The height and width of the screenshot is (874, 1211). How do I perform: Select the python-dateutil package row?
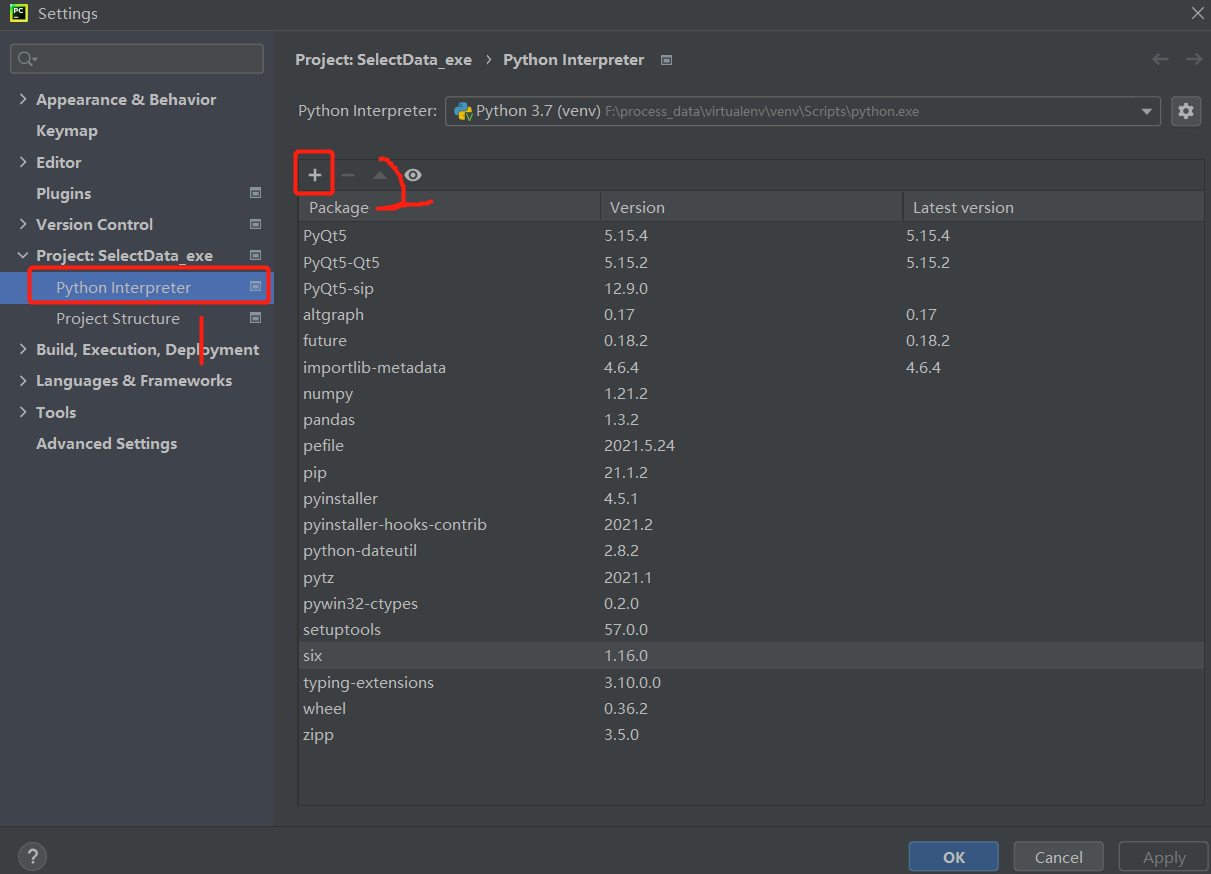(x=751, y=550)
